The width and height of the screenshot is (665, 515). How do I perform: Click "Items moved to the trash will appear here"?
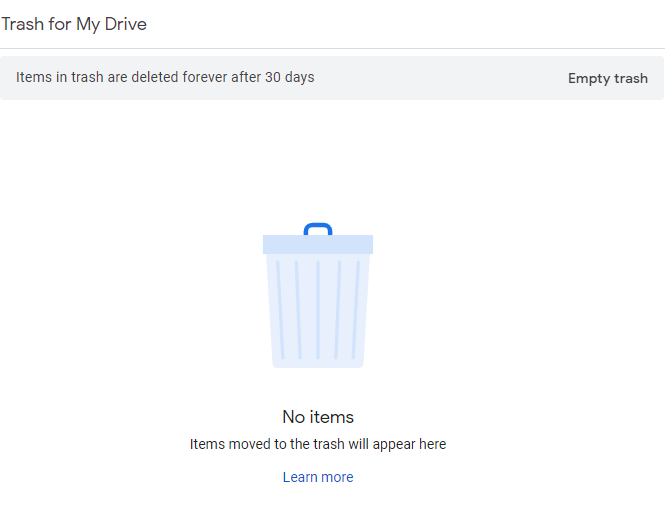[x=318, y=444]
